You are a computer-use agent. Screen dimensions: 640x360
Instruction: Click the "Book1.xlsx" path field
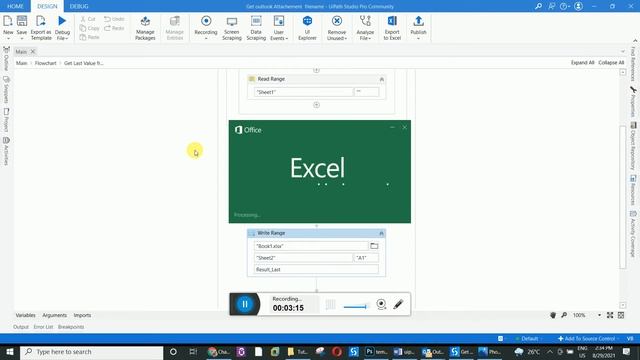pyautogui.click(x=311, y=246)
